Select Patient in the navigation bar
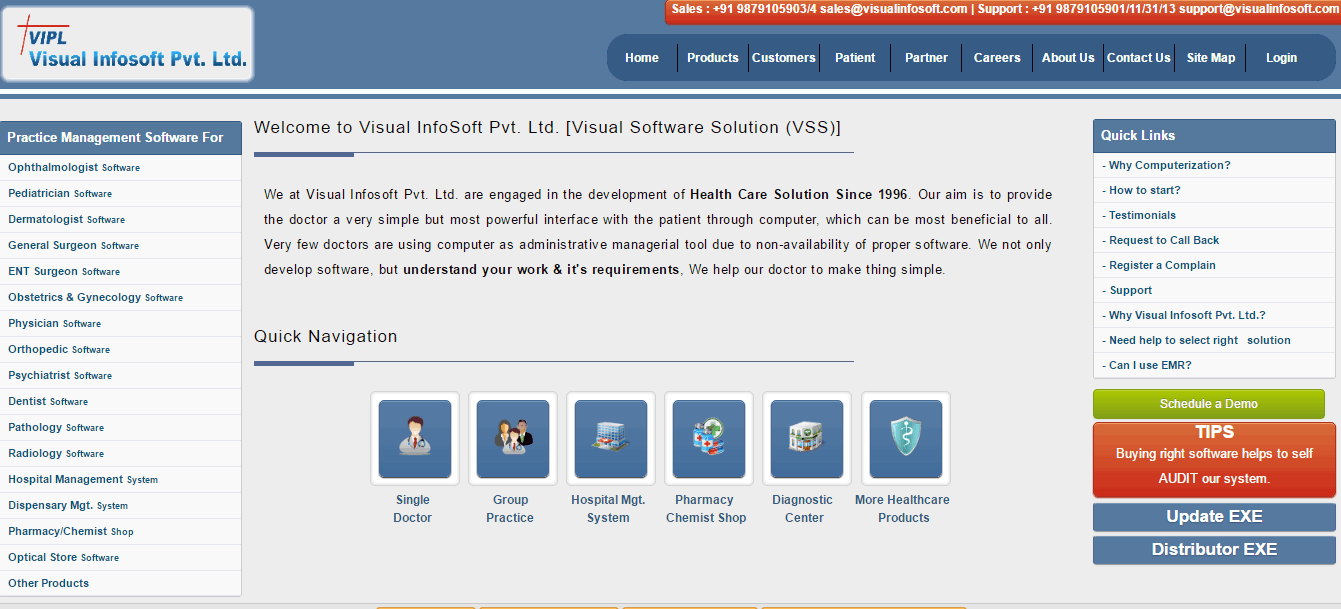 (855, 58)
